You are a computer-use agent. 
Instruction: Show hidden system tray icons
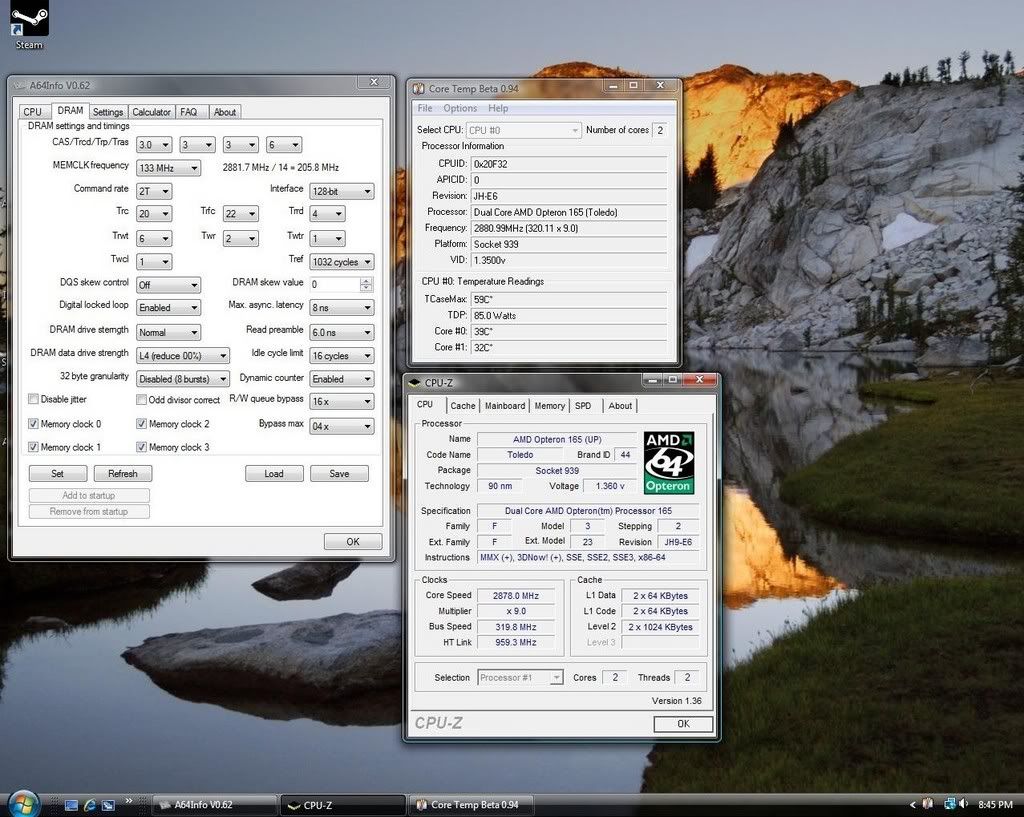tap(912, 805)
